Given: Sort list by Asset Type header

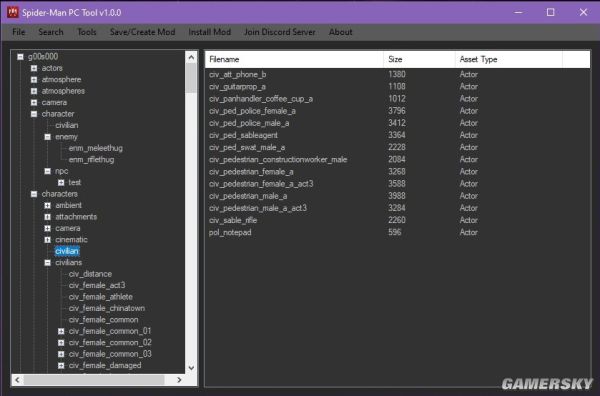Looking at the screenshot, I should 509,59.
